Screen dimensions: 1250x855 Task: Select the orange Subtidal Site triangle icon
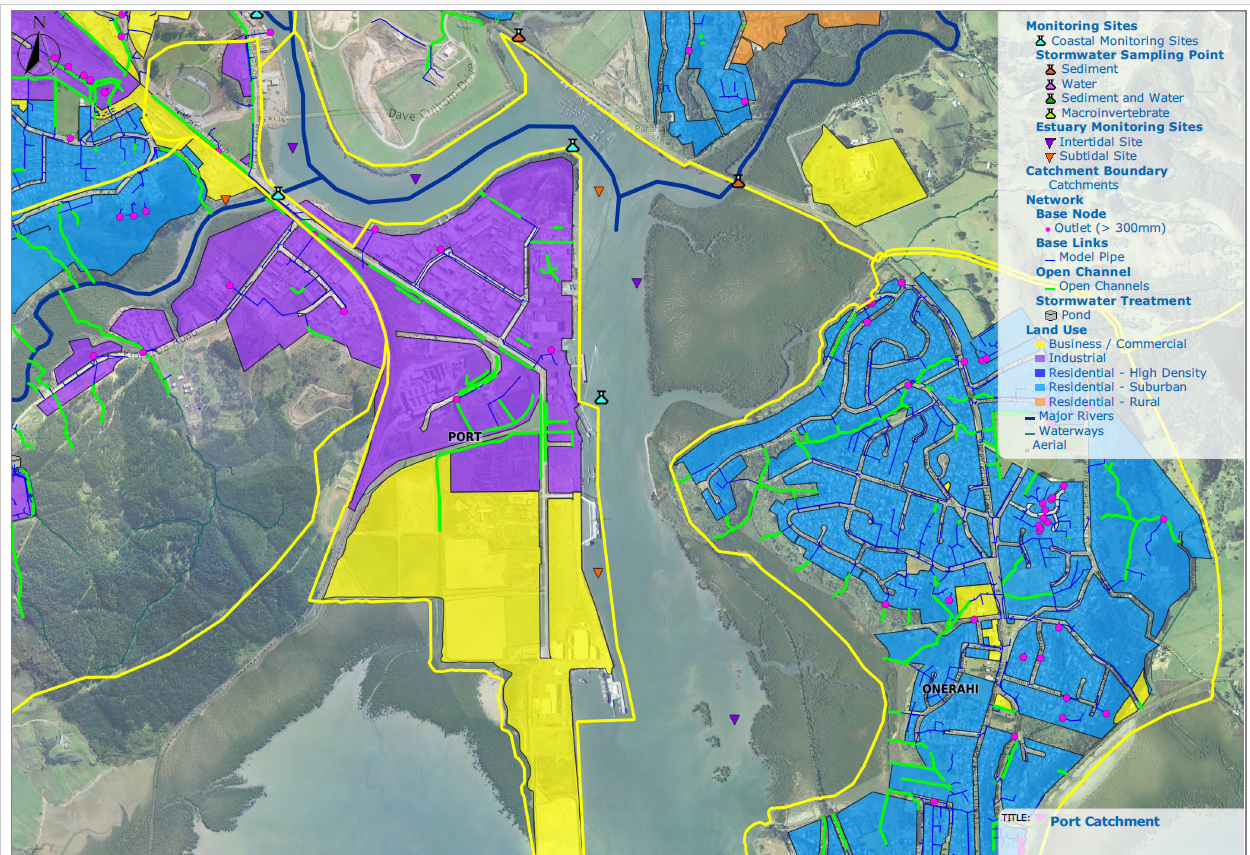[1049, 156]
